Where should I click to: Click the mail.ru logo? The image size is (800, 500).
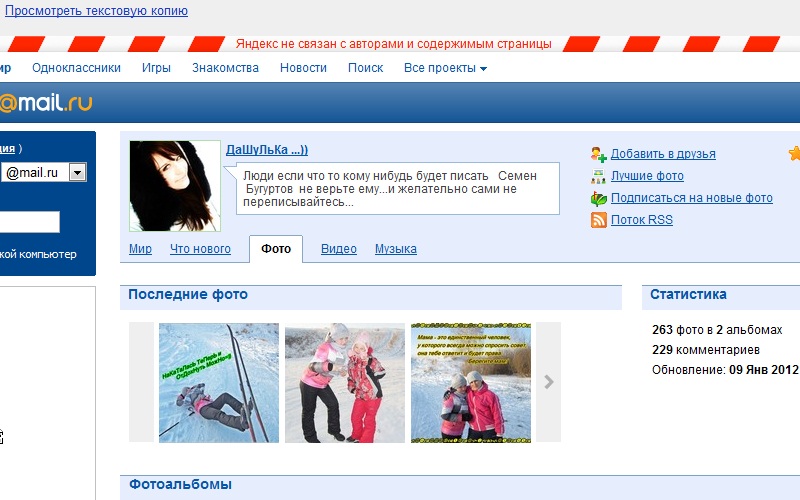46,103
